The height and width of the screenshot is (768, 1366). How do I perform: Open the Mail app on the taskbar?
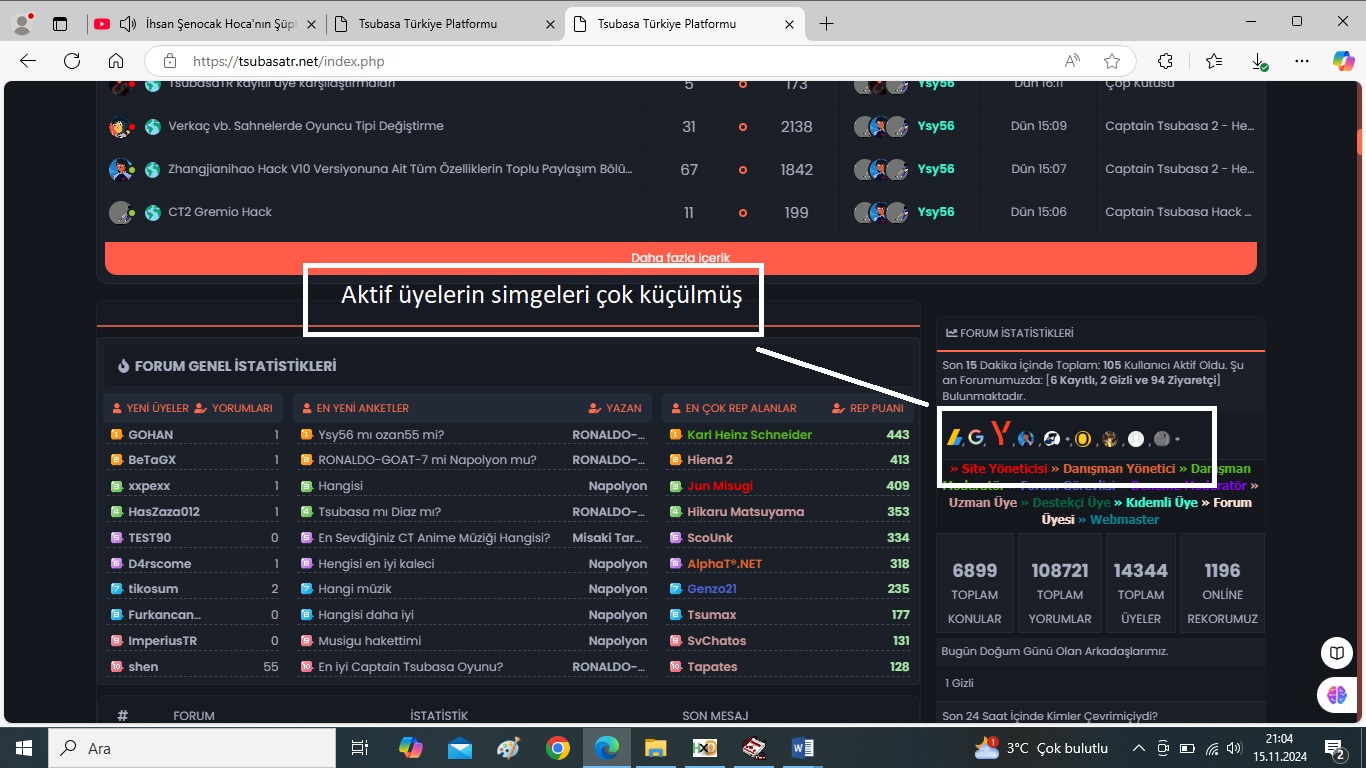(x=460, y=748)
